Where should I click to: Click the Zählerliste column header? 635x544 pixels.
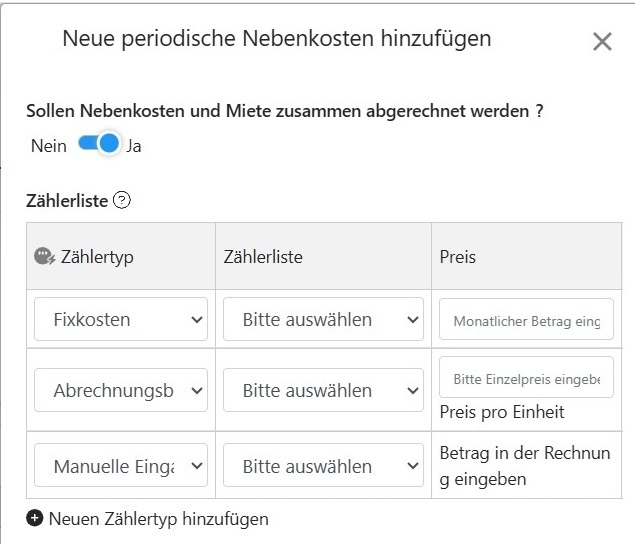[263, 257]
